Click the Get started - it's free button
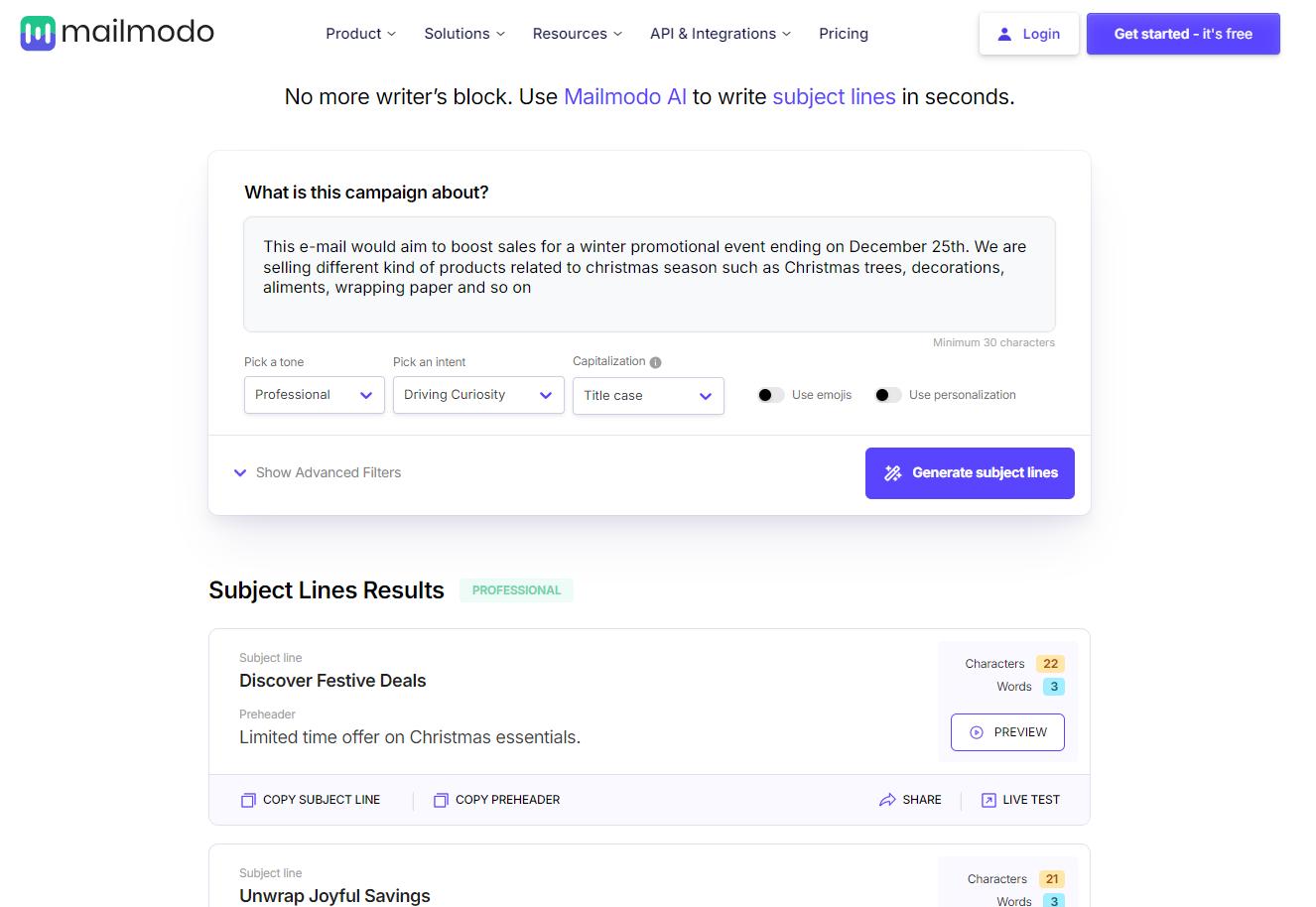This screenshot has height=907, width=1316. 1183,33
